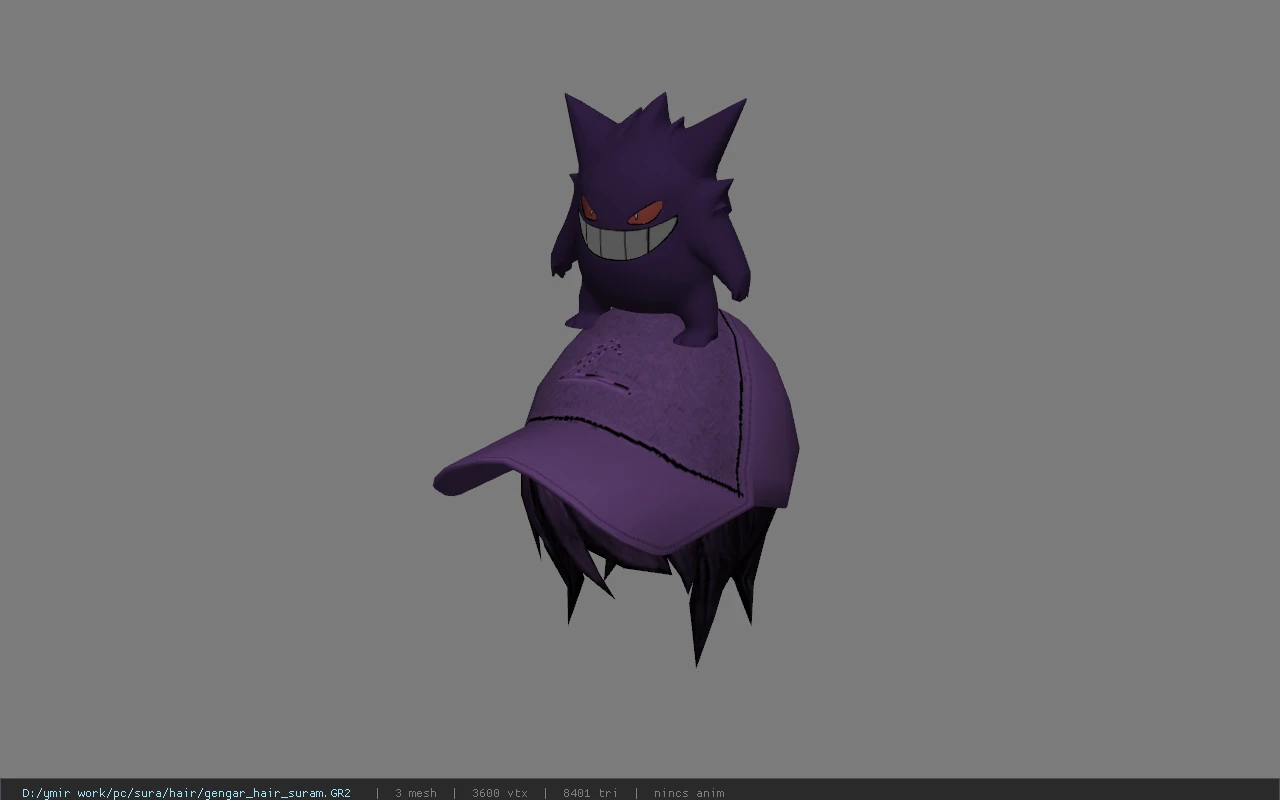Click the '8401 tri' triangle count

[x=590, y=793]
